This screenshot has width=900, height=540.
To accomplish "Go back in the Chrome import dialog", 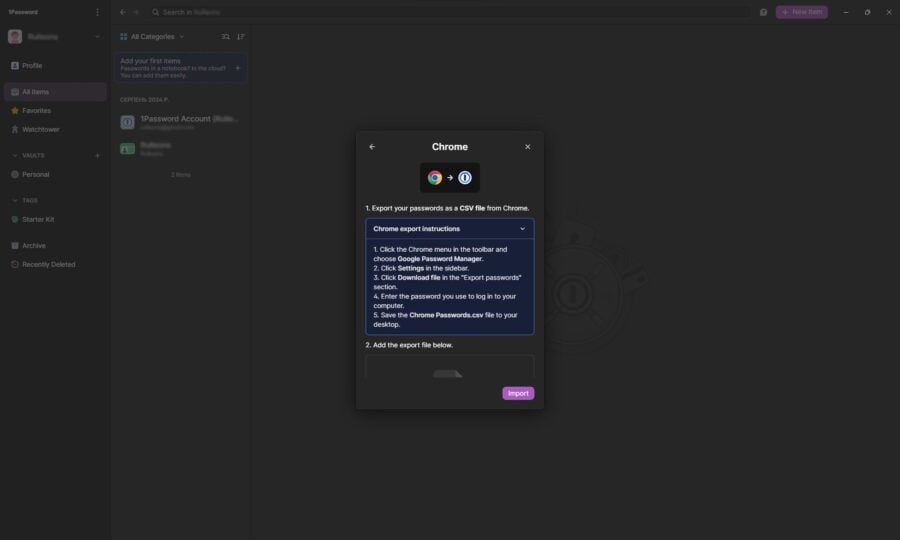I will tap(372, 147).
